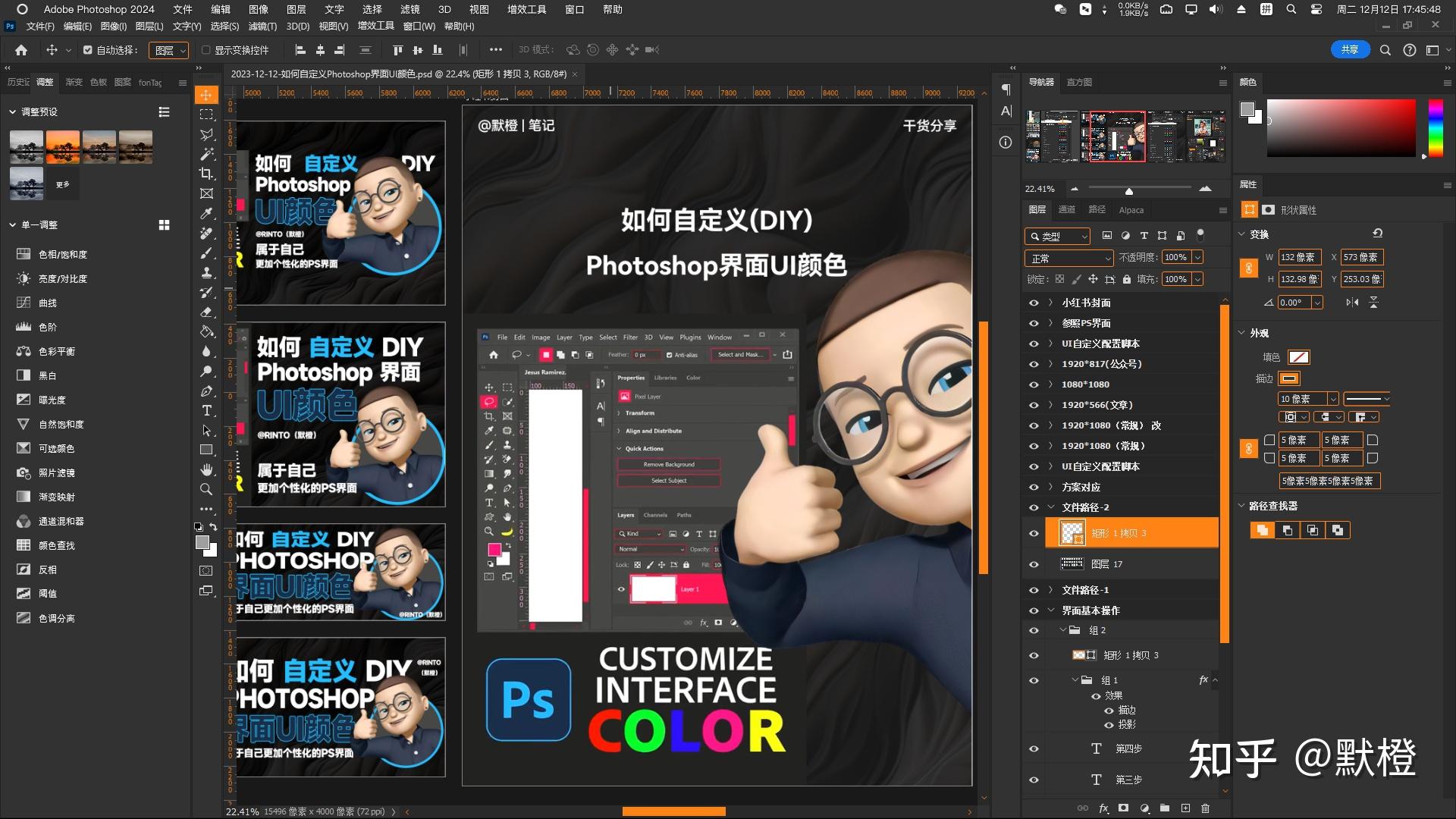
Task: Click 更多 under the adjustment presets
Action: click(63, 184)
